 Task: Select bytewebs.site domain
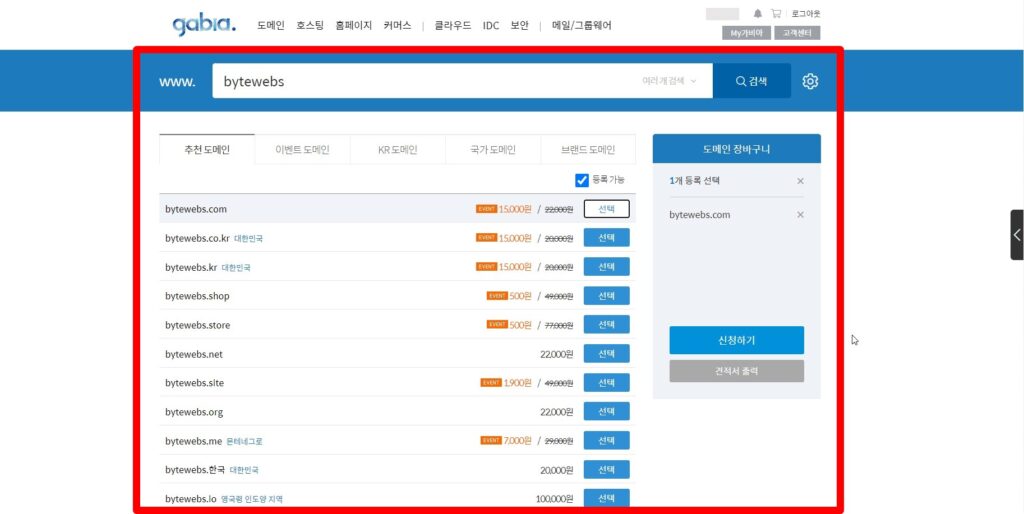click(607, 383)
